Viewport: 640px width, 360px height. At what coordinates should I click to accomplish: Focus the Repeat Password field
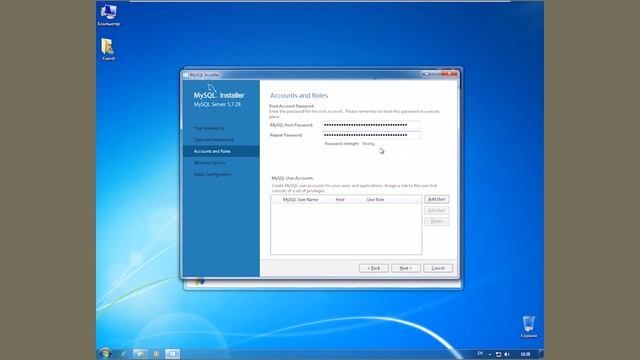click(371, 135)
